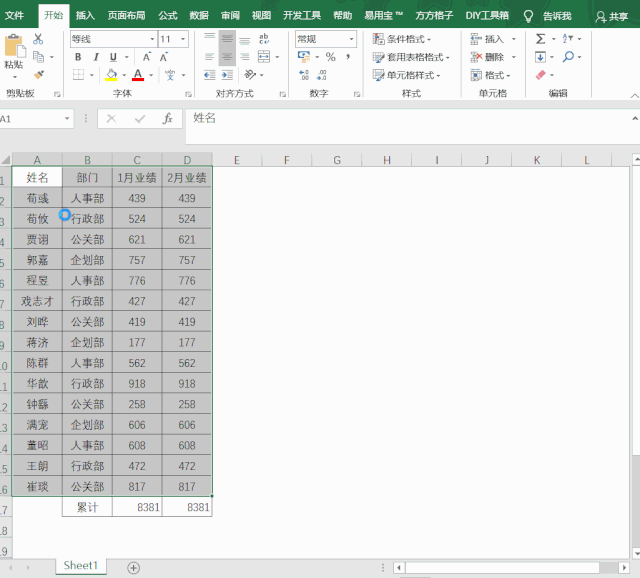
Task: Open the 插入 cells dropdown arrow
Action: [514, 39]
